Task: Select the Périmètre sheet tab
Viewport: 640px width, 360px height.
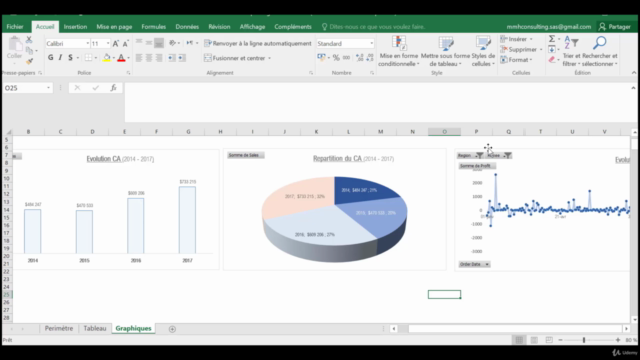Action: coord(59,329)
